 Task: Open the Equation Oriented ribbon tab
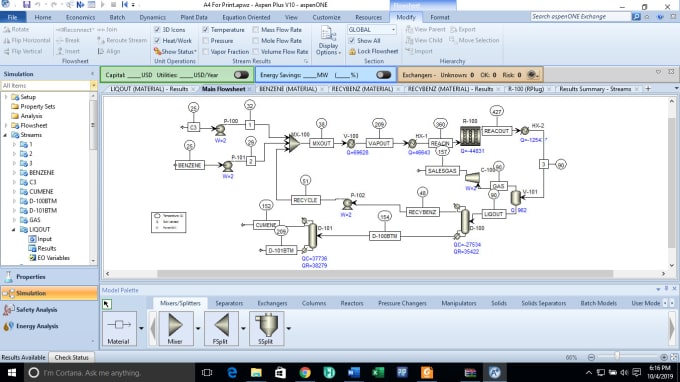pos(246,17)
